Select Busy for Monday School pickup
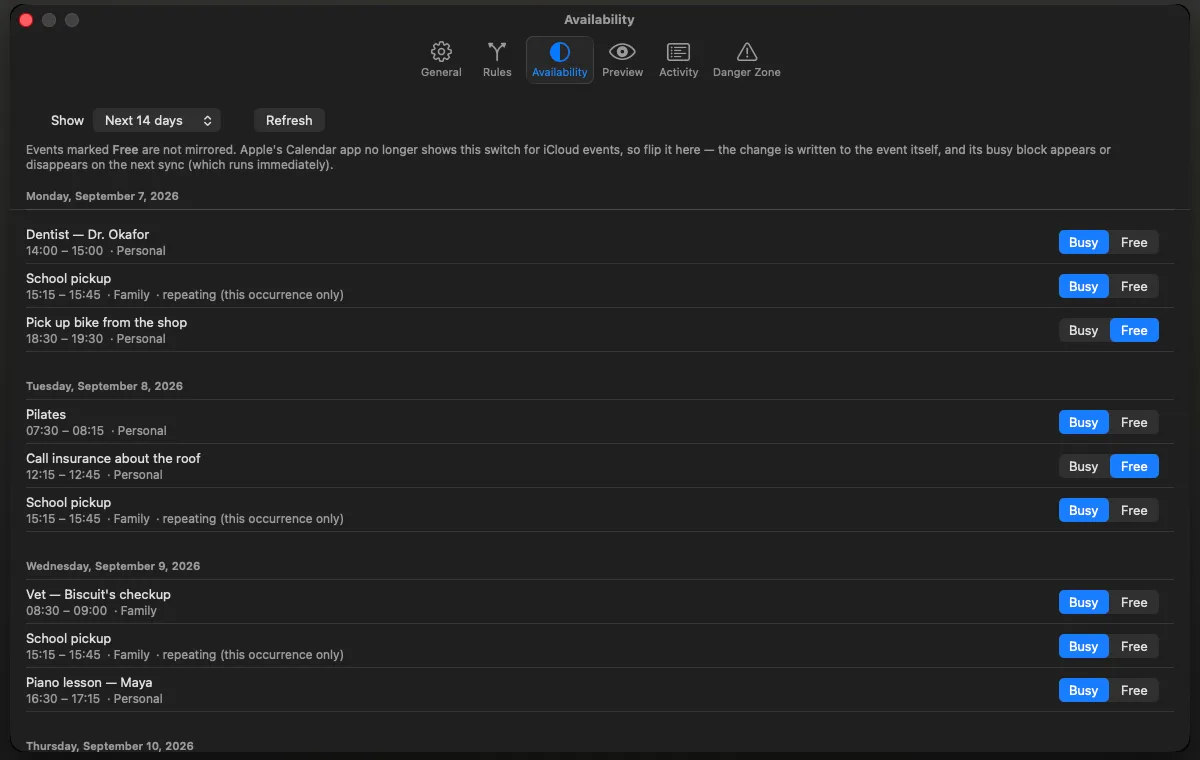Viewport: 1200px width, 760px height. [x=1084, y=286]
